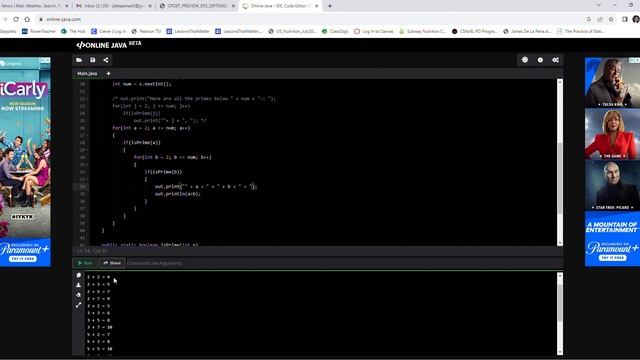This screenshot has width=640, height=360.
Task: Open the folder icon in editor toolbar
Action: pyautogui.click(x=79, y=60)
